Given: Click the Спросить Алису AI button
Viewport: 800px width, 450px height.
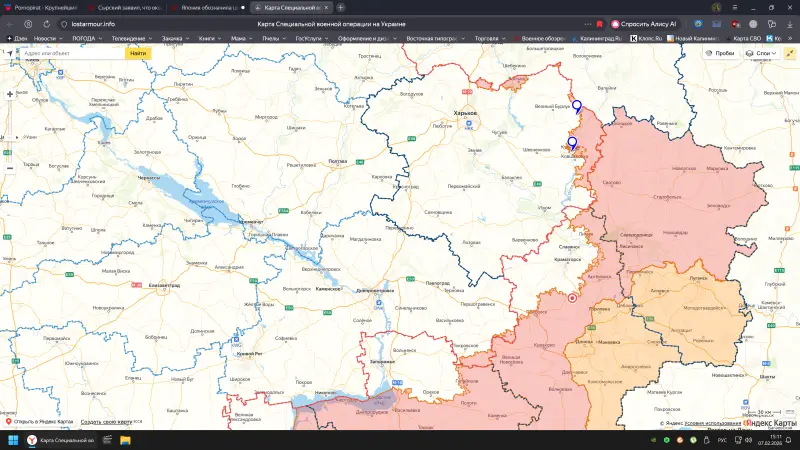Looking at the screenshot, I should [x=645, y=22].
